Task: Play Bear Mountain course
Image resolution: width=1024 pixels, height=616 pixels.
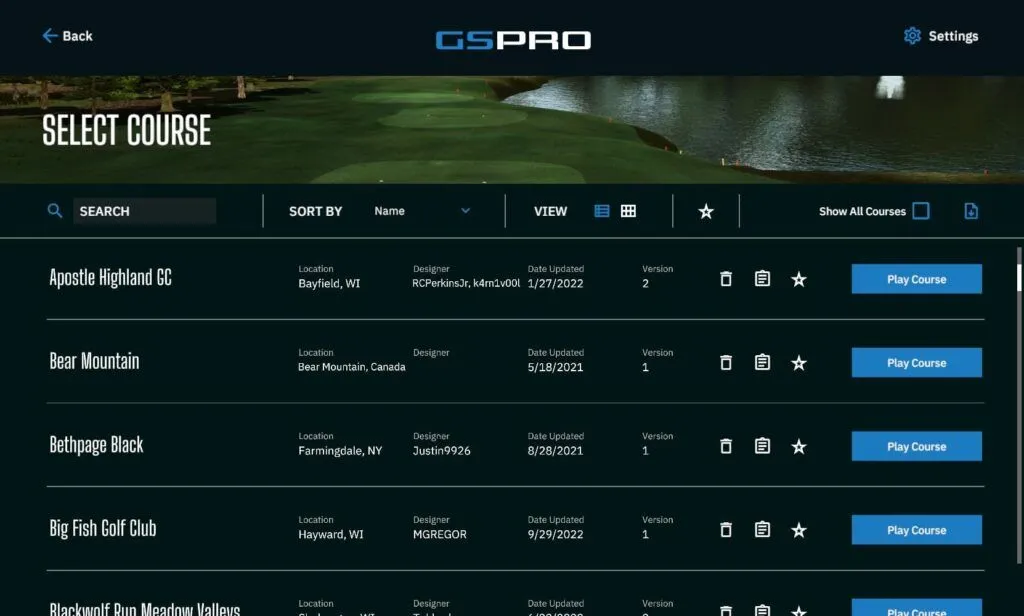Action: [916, 363]
